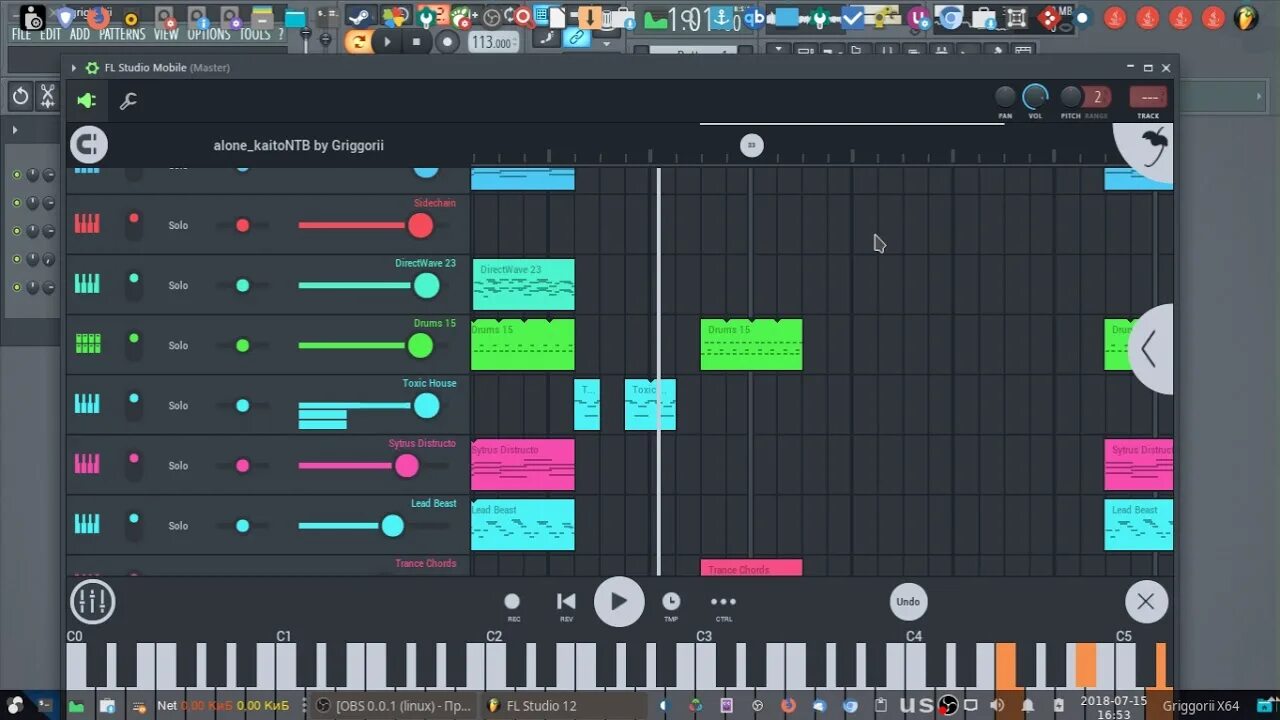
Task: Expand the side panel with left chevron
Action: [1150, 349]
